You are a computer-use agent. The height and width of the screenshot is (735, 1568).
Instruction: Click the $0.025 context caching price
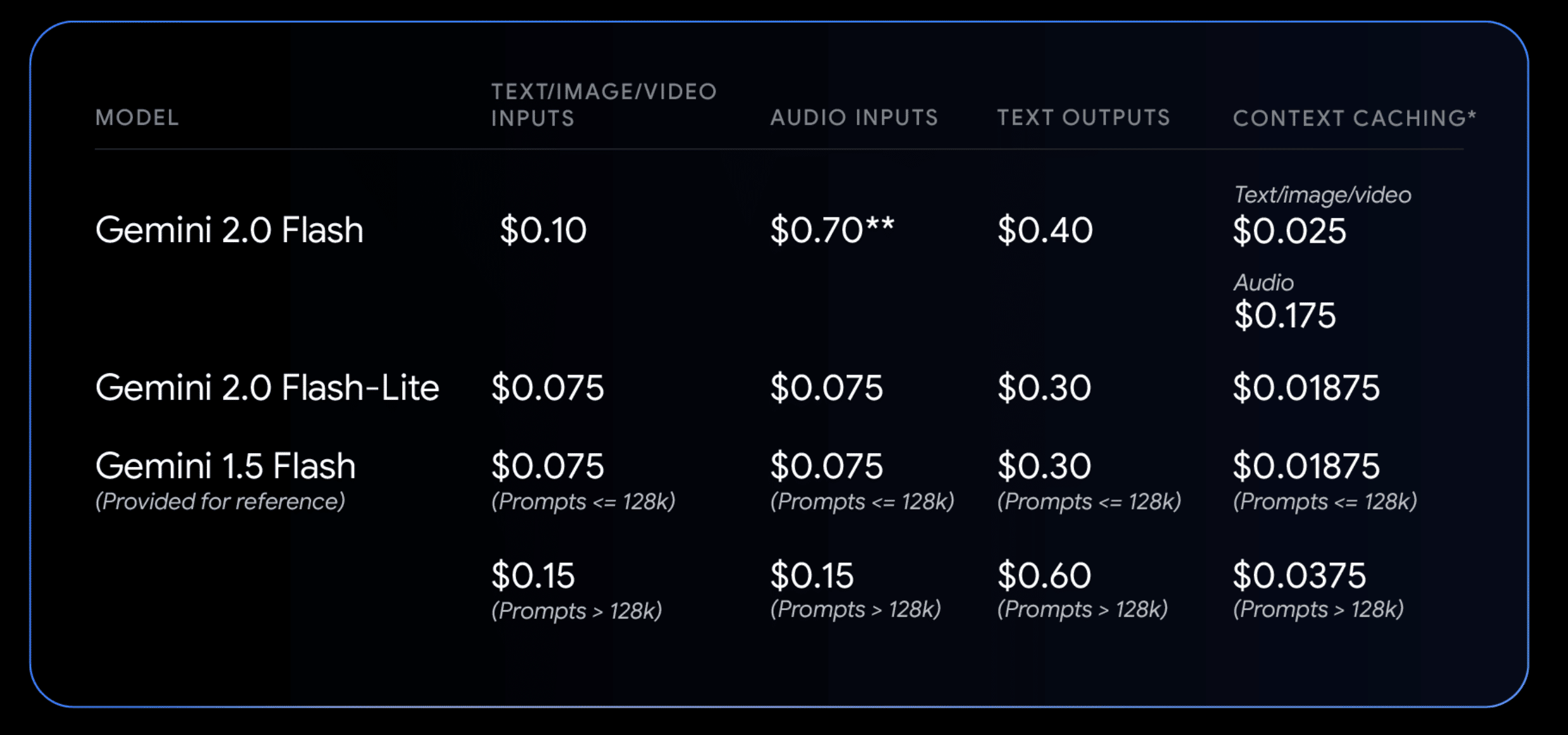click(x=1289, y=231)
